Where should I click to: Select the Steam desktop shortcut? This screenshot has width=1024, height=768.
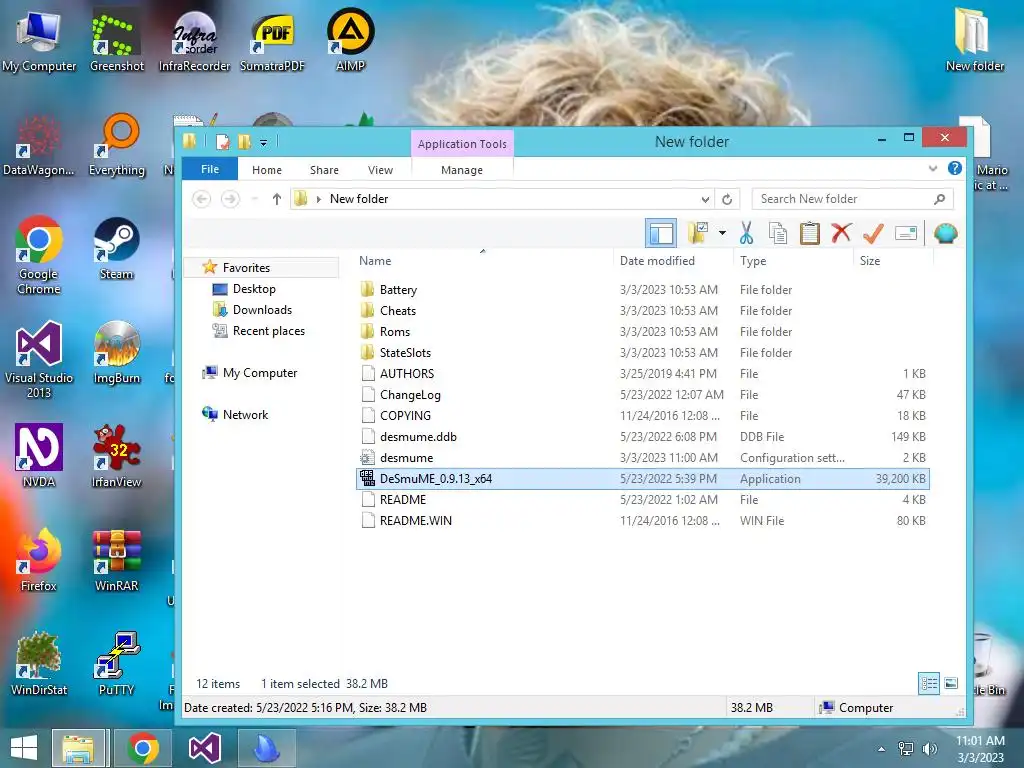116,249
